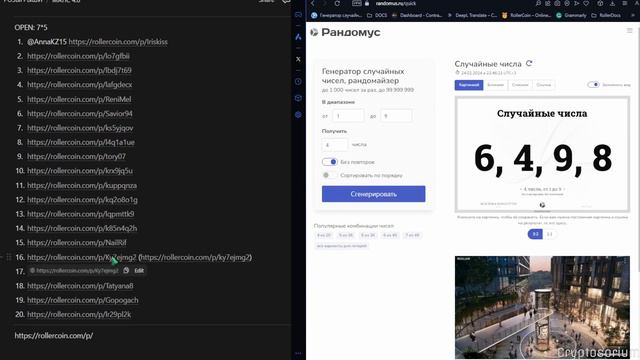Click the send arrow icon in toolbar
This screenshot has width=640, height=360.
click(x=576, y=3)
